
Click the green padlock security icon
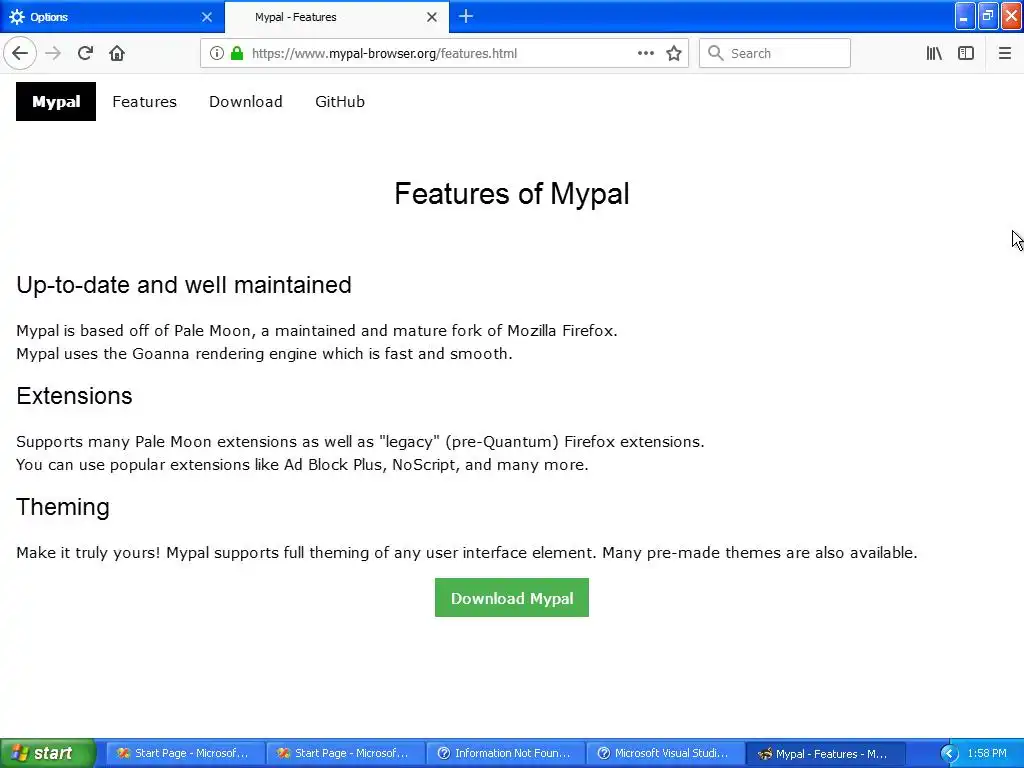[237, 53]
